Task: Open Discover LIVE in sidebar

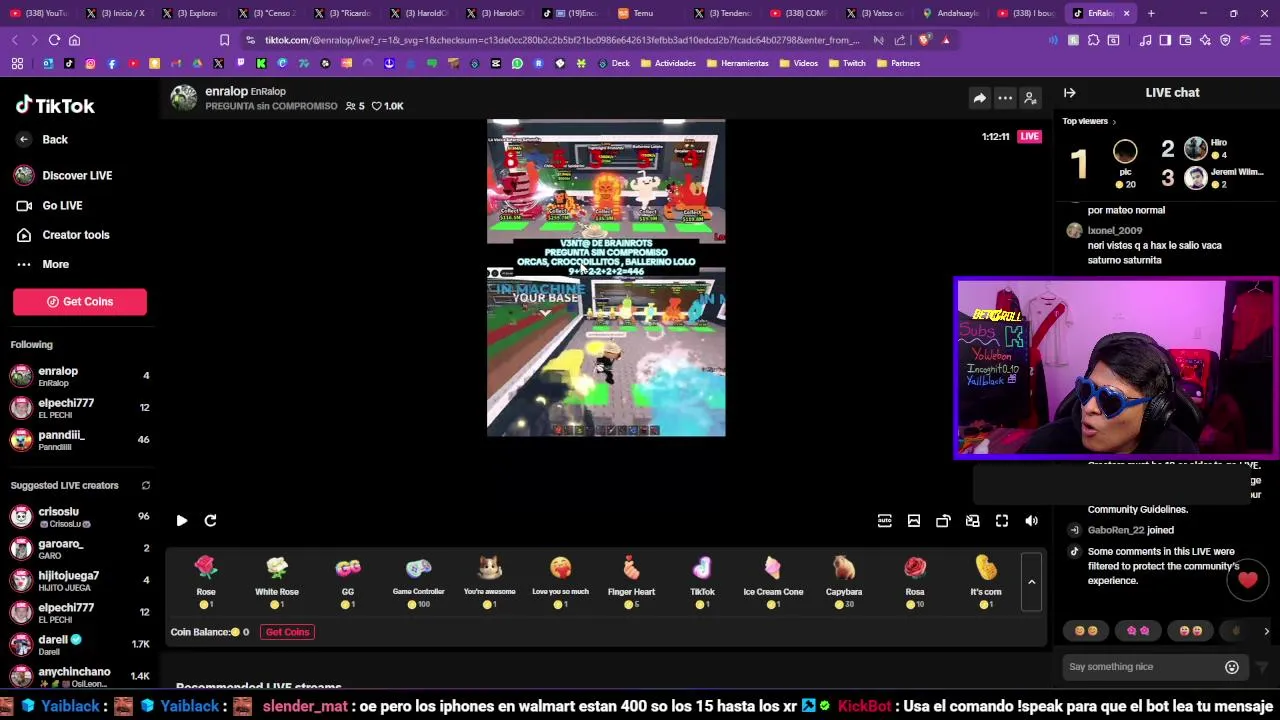Action: click(x=64, y=175)
